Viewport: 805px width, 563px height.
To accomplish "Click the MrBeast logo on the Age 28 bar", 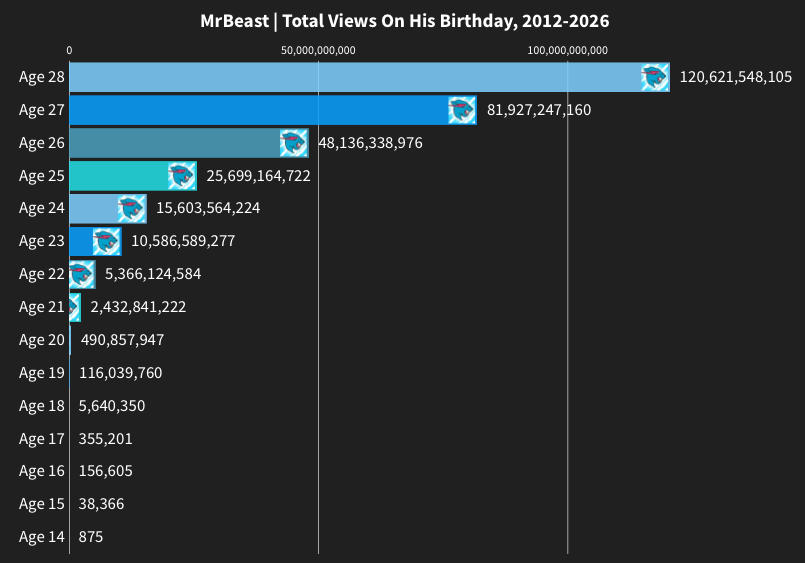I will click(x=655, y=77).
